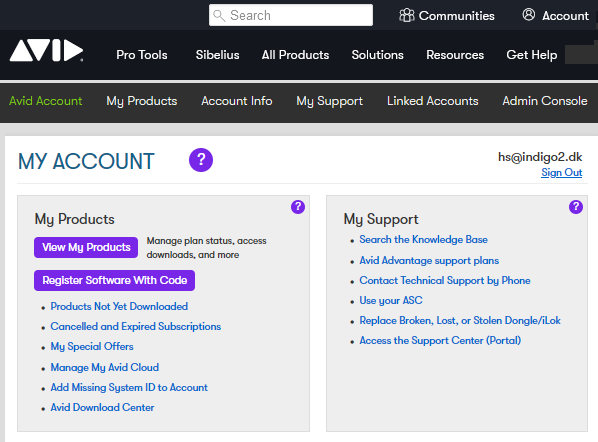Click the Sign Out link
The height and width of the screenshot is (442, 598).
[x=562, y=172]
